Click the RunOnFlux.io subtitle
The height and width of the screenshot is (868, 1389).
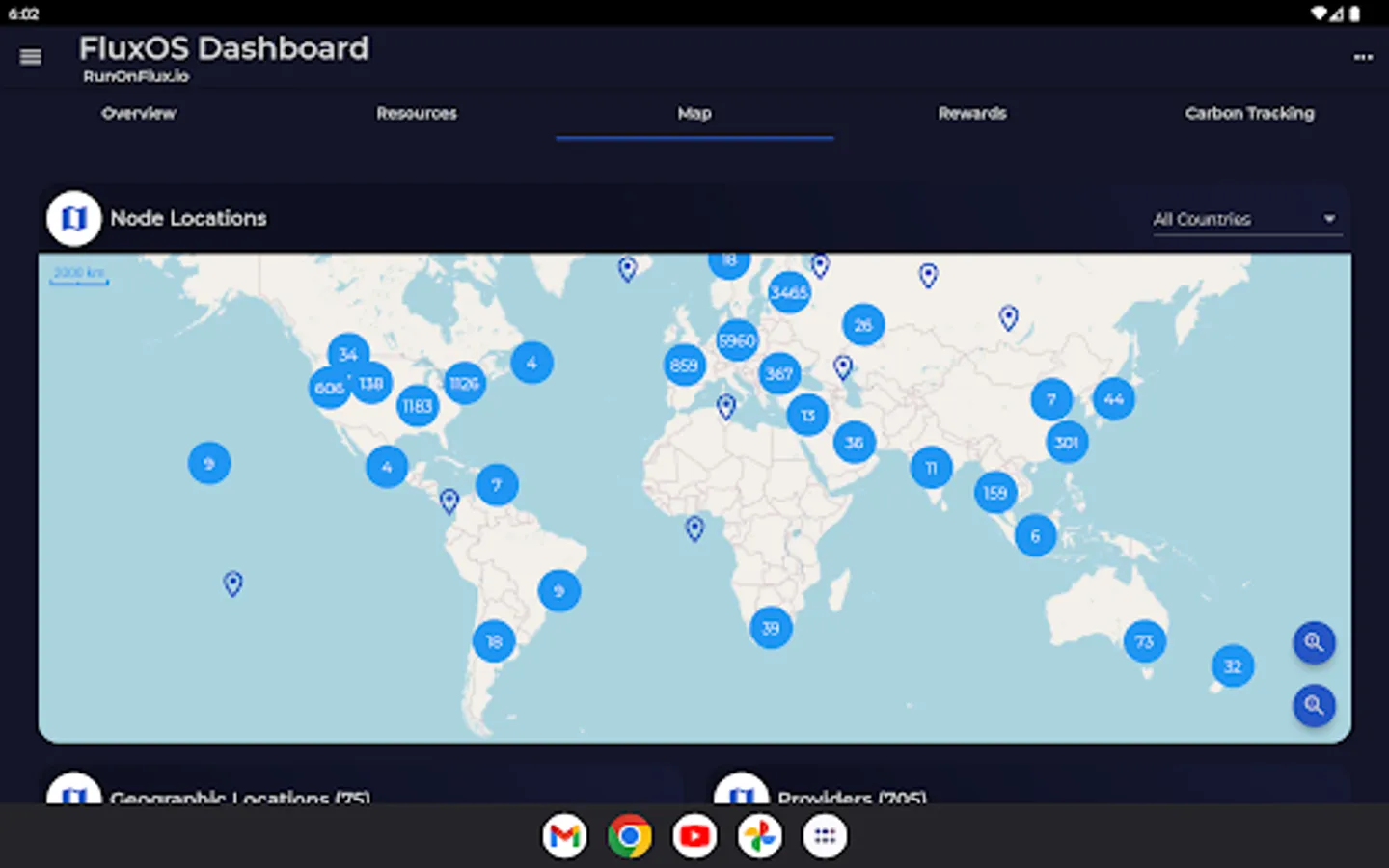tap(136, 76)
